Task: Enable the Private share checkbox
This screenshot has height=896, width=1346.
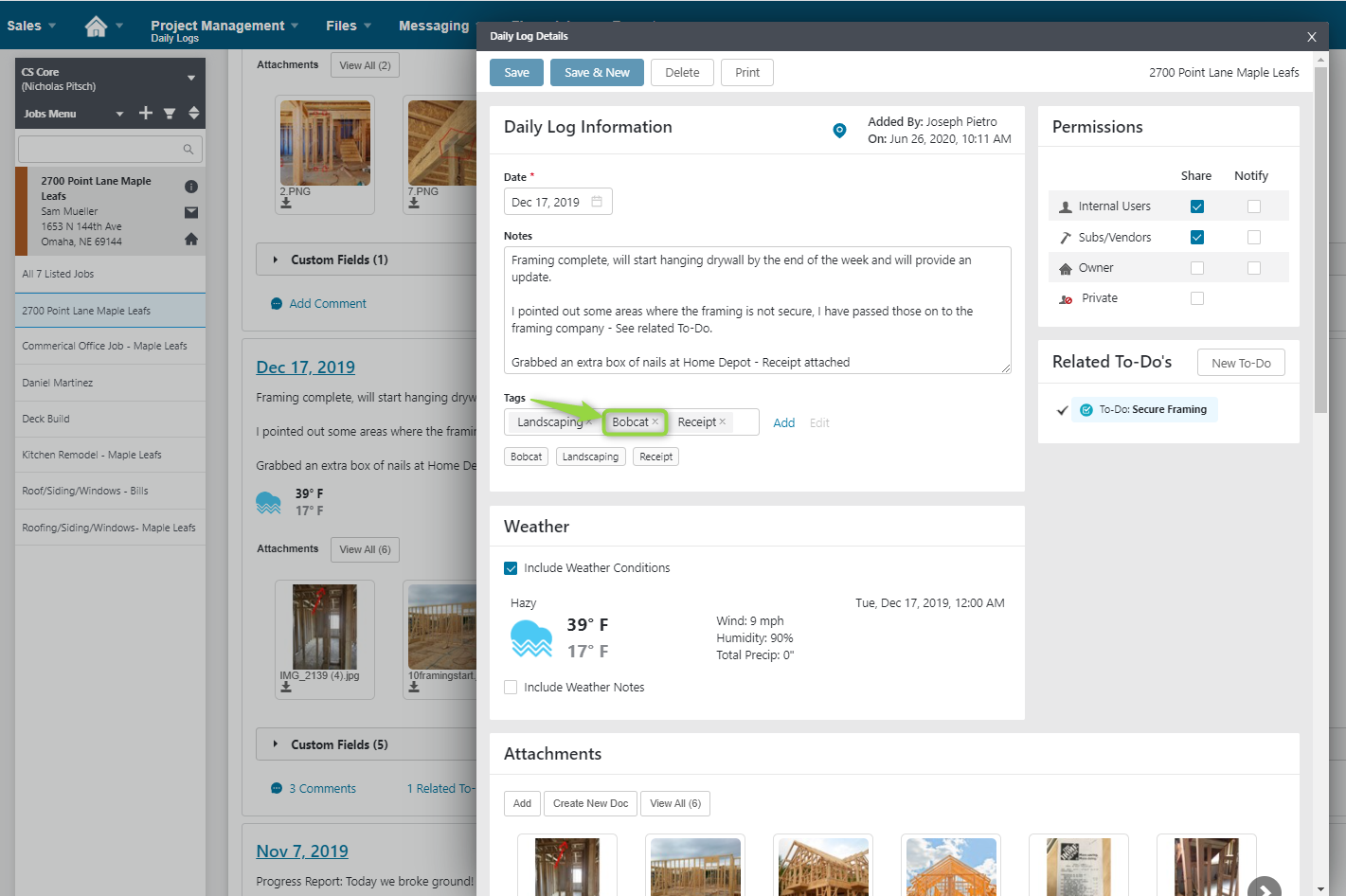Action: coord(1197,298)
